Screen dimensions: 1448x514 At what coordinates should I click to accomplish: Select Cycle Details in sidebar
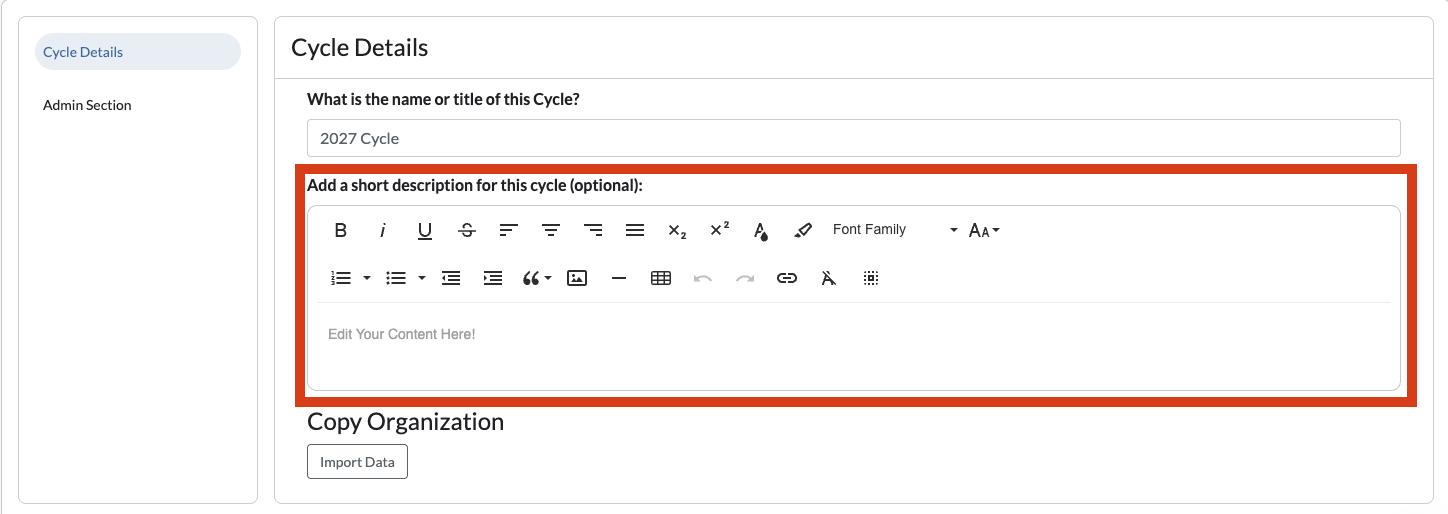pos(138,52)
